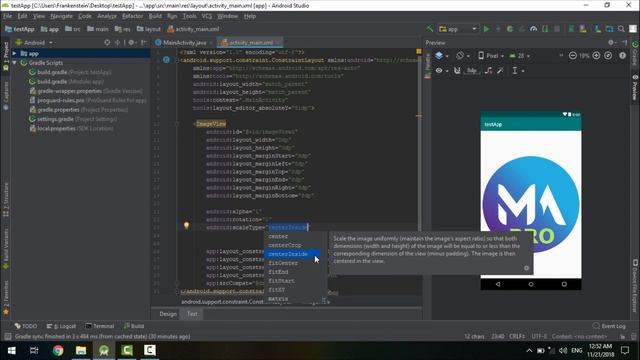Open the app run configuration dropdown
640x360 pixels.
[x=458, y=29]
